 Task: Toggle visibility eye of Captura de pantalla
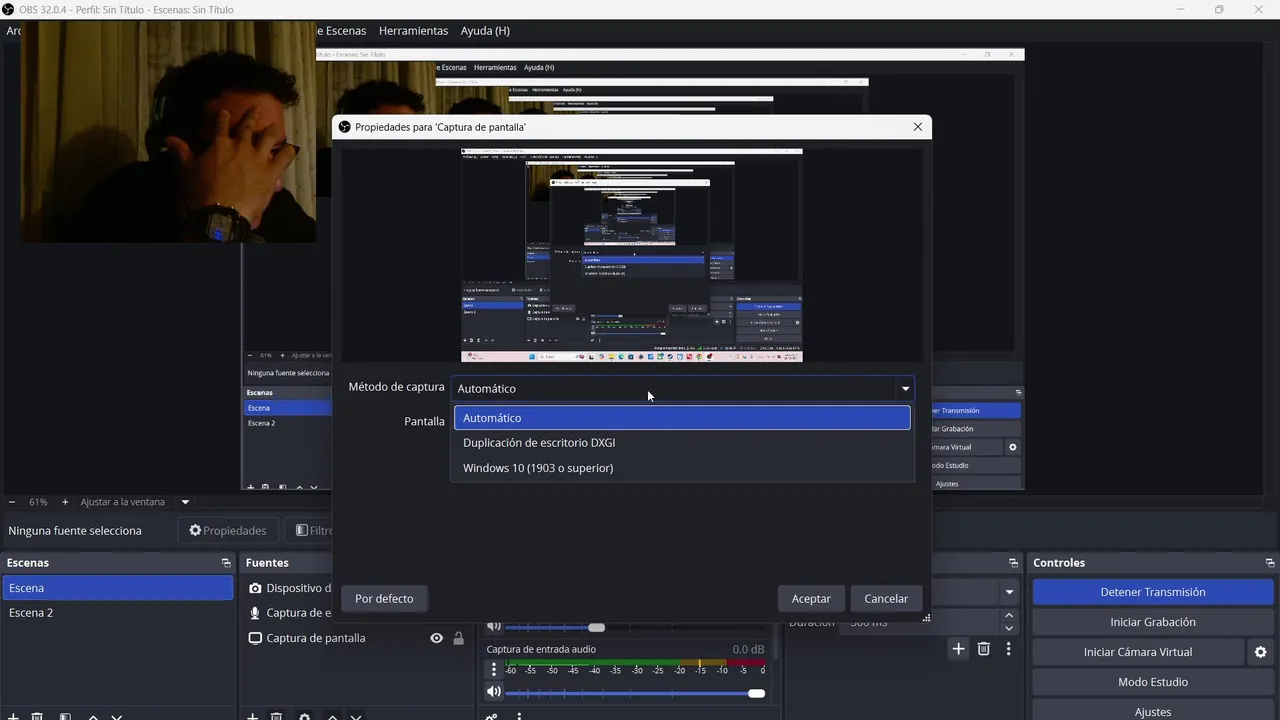[436, 638]
